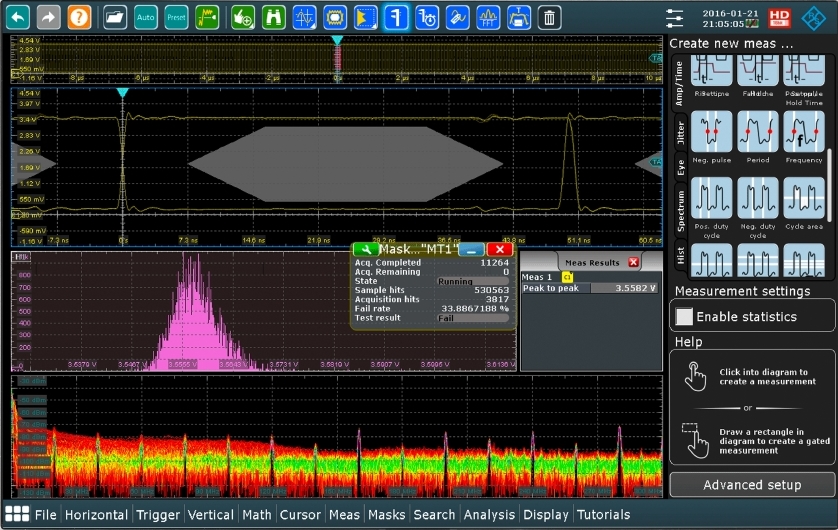Image resolution: width=838 pixels, height=530 pixels.
Task: Click the Advanced setup button
Action: [752, 485]
